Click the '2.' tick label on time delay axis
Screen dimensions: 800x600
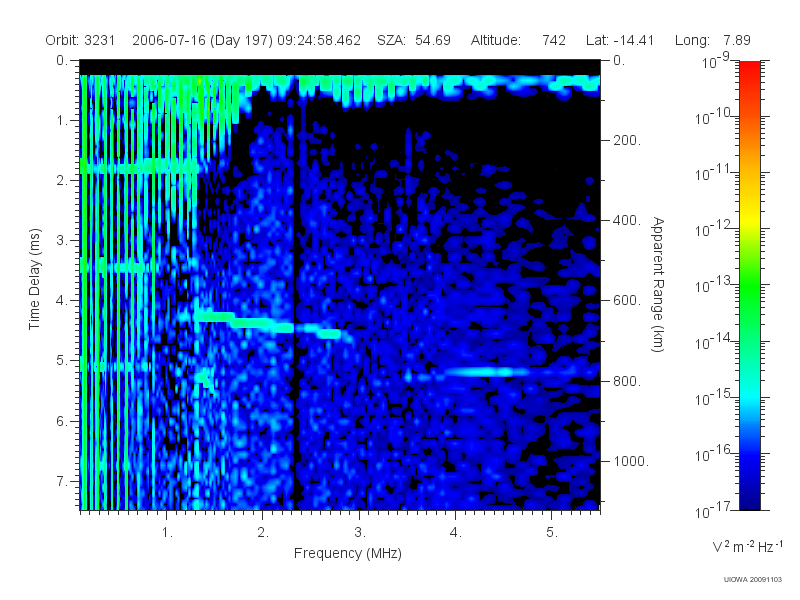(62, 181)
